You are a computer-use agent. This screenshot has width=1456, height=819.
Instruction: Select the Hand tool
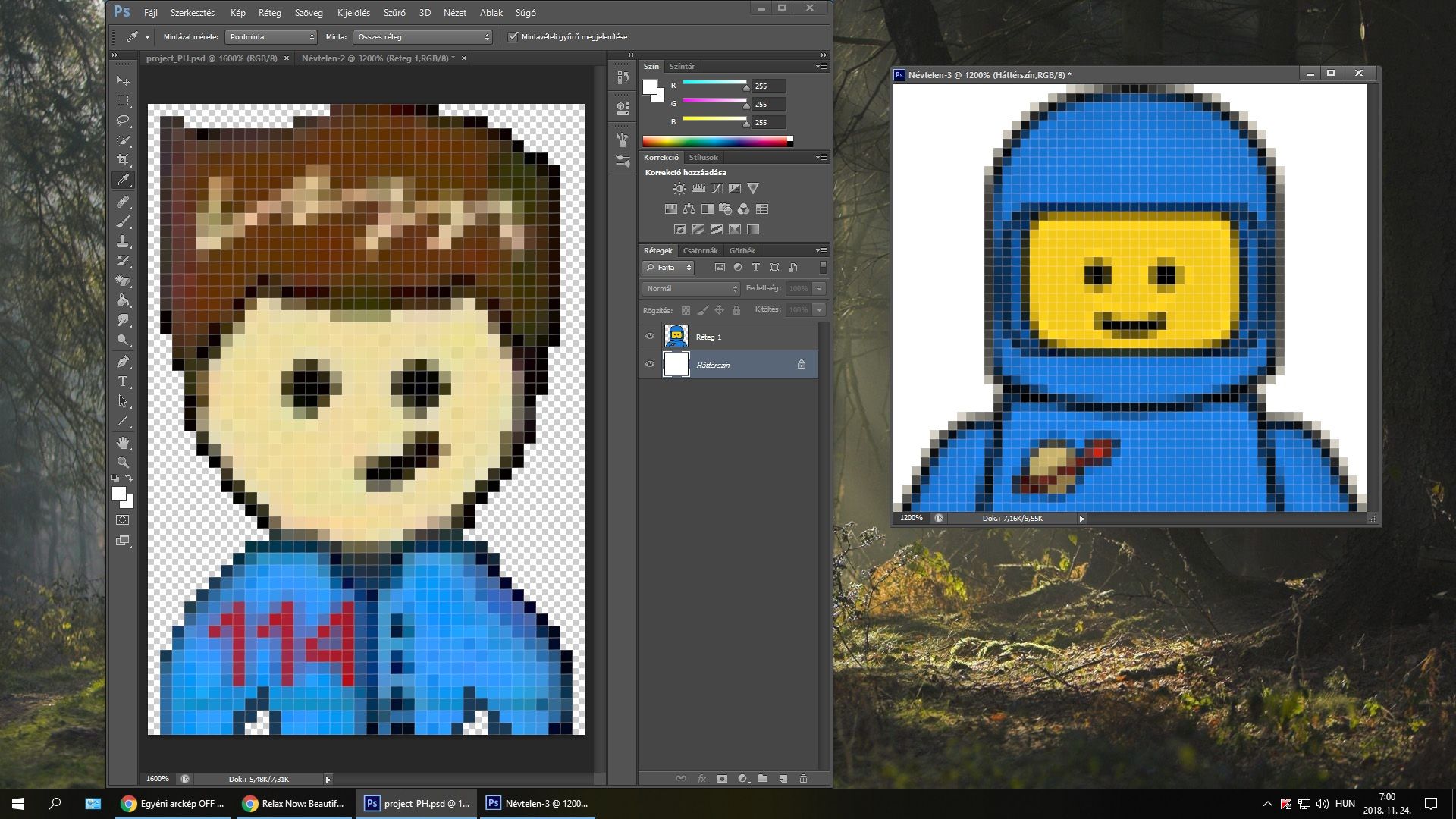tap(123, 443)
